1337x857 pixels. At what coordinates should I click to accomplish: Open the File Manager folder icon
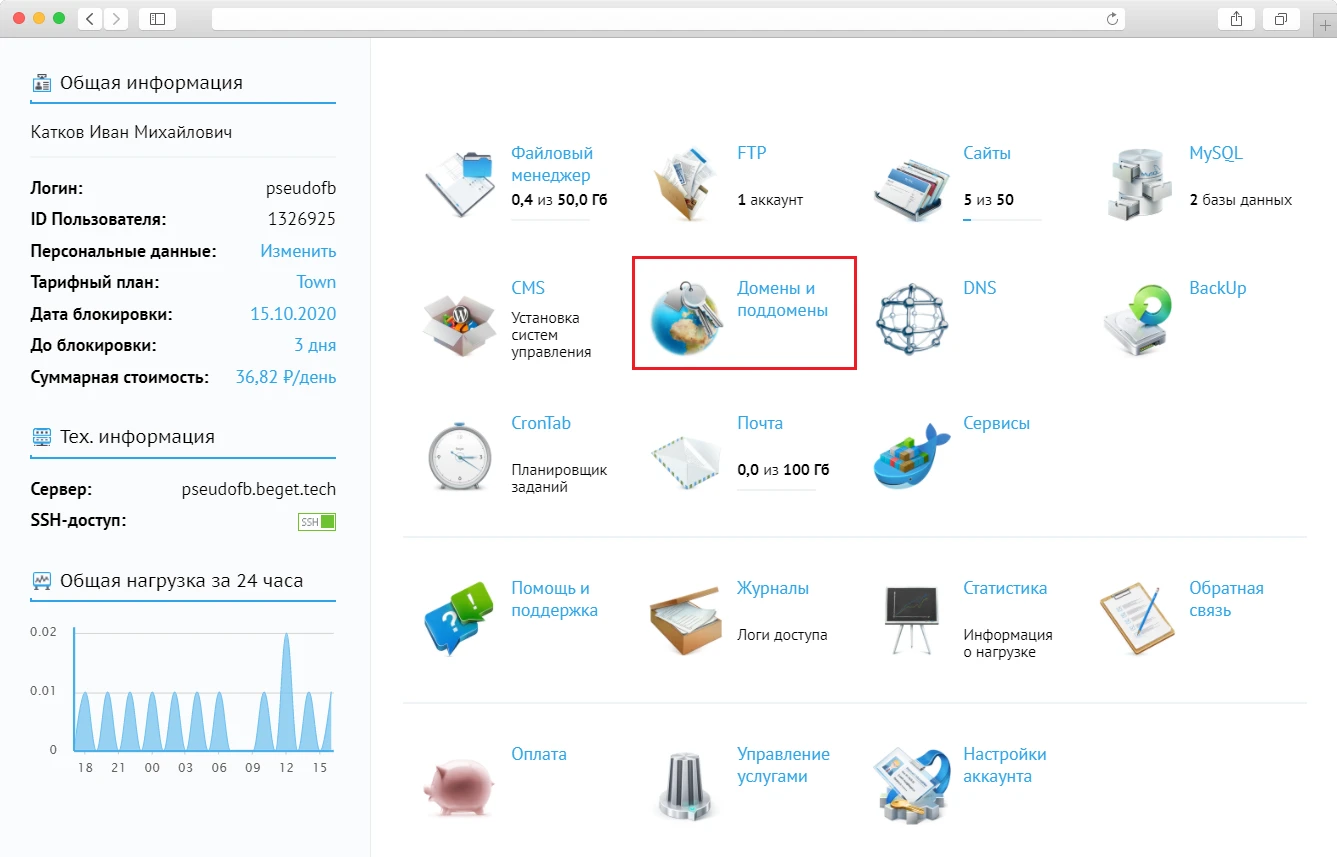[459, 183]
